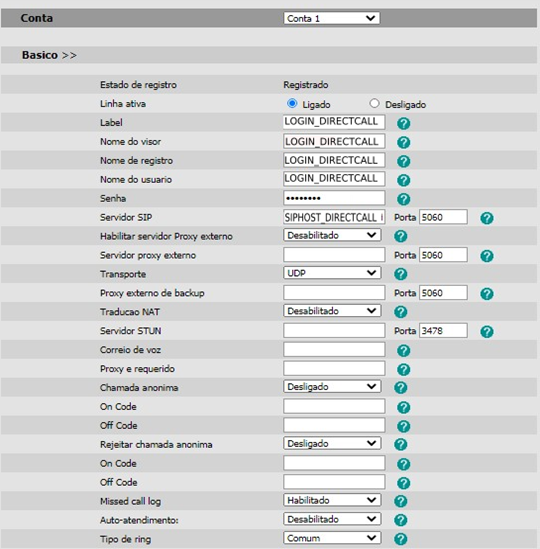
Task: Select Desligado radio for Linha ativa
Action: coord(374,103)
